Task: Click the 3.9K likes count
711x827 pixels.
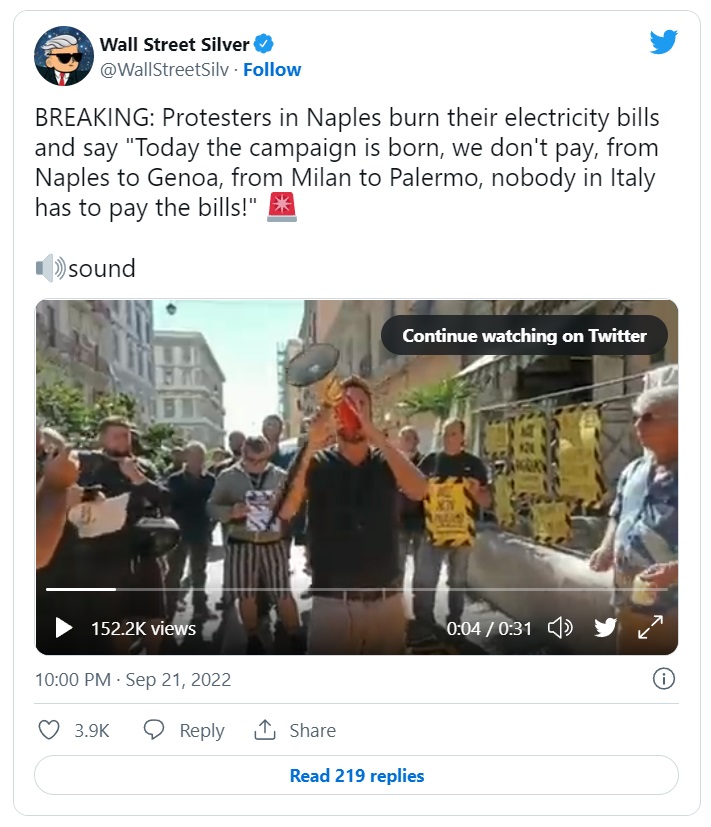Action: (92, 731)
